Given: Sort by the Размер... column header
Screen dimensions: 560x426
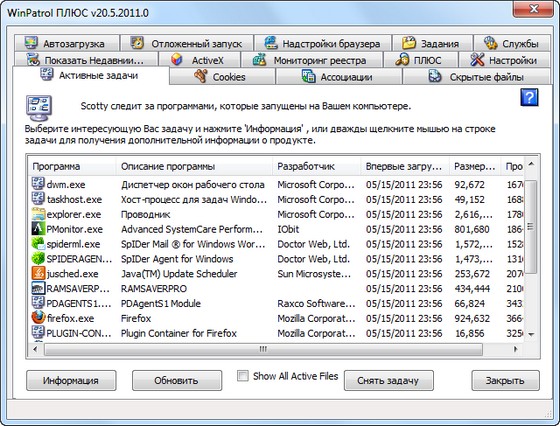Looking at the screenshot, I should click(475, 166).
